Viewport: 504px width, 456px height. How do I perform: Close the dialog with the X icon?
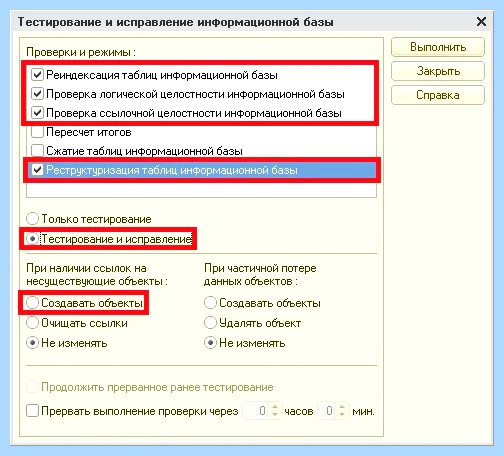(x=481, y=22)
